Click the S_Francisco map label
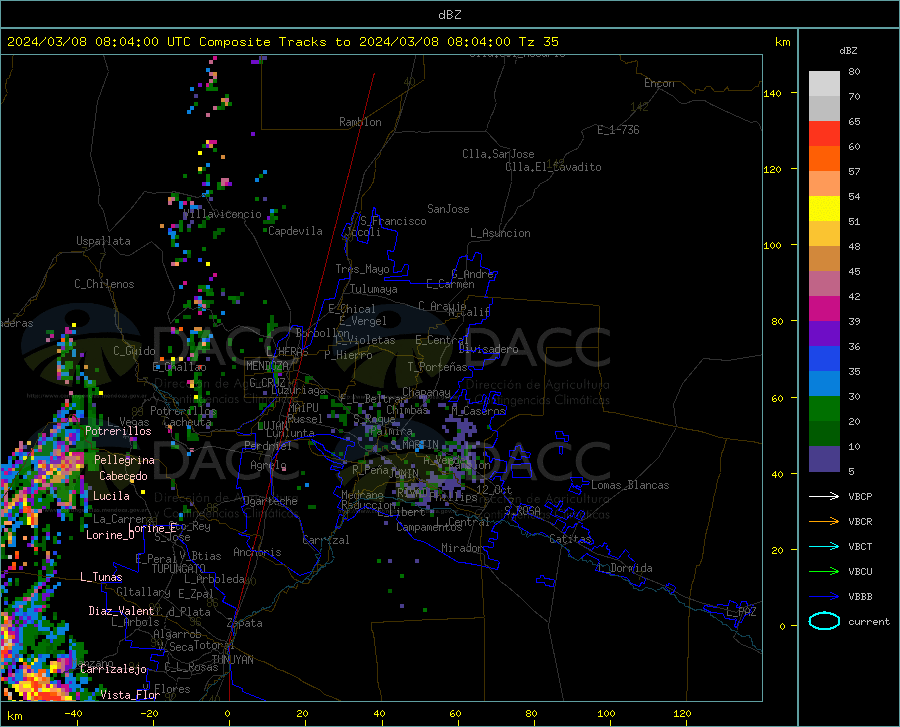 393,221
